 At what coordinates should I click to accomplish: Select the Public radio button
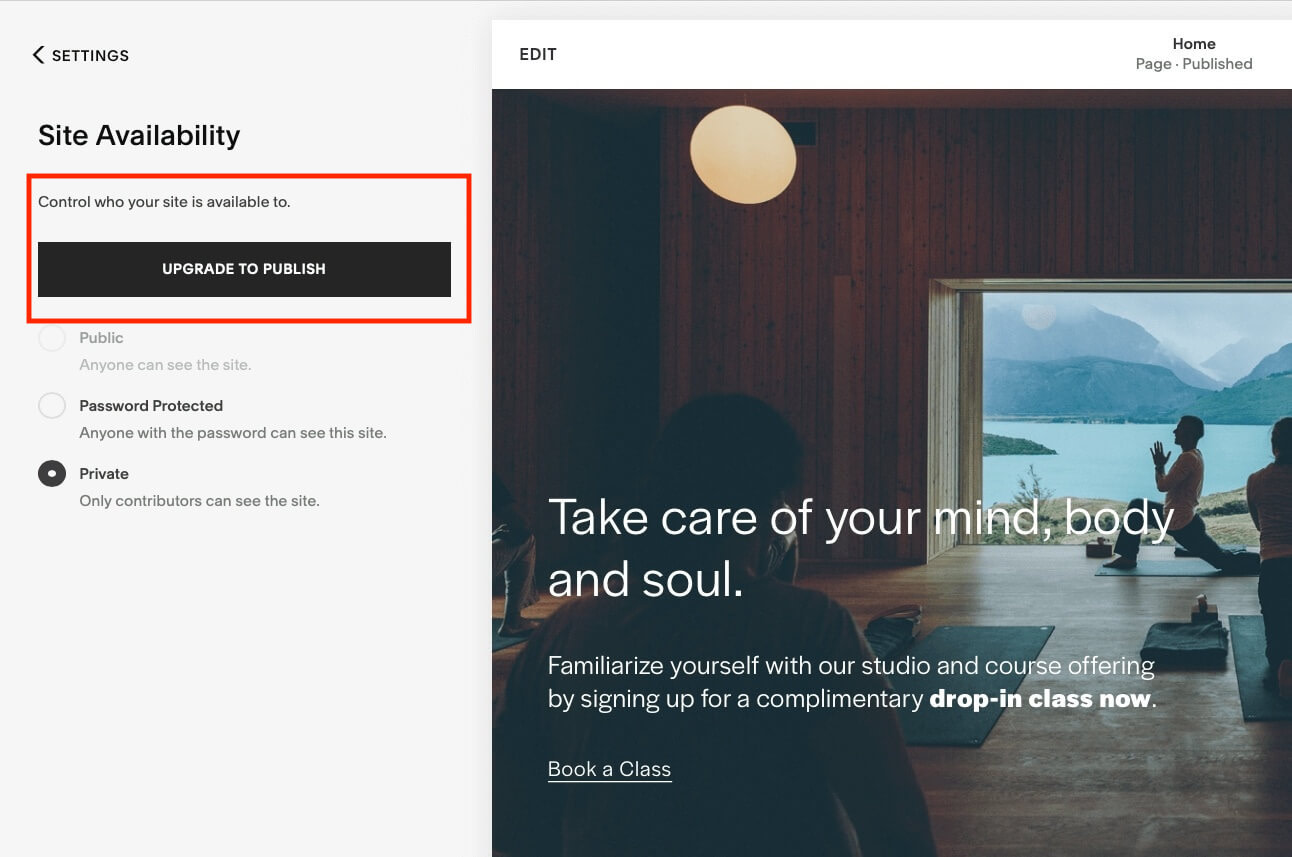tap(52, 338)
